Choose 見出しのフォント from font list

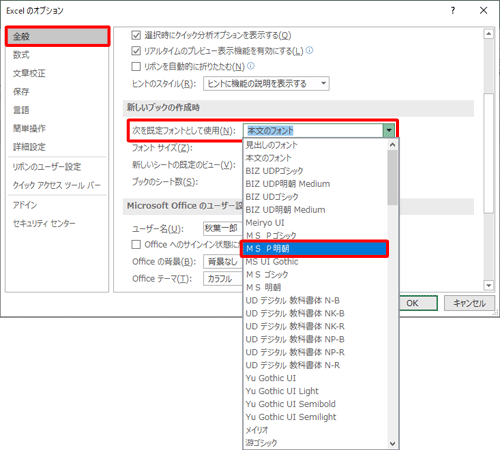(x=315, y=145)
